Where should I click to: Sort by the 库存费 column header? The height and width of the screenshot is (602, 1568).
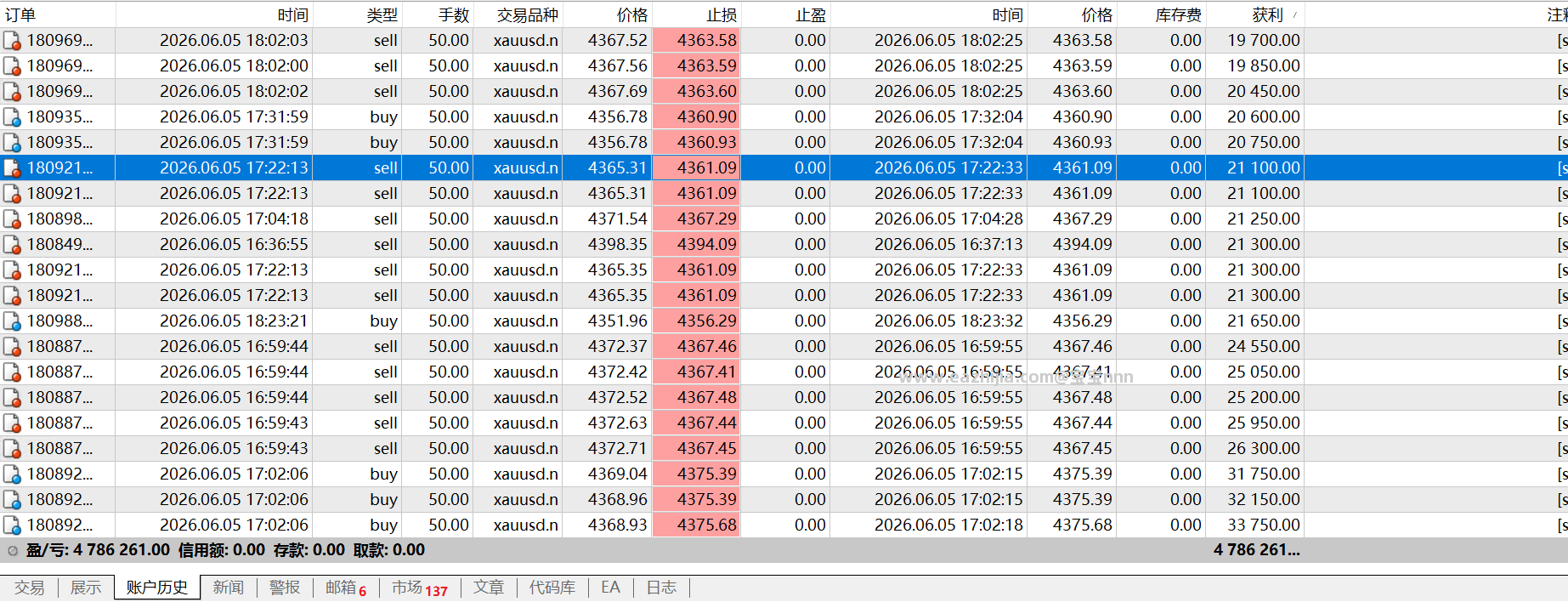tap(1161, 14)
